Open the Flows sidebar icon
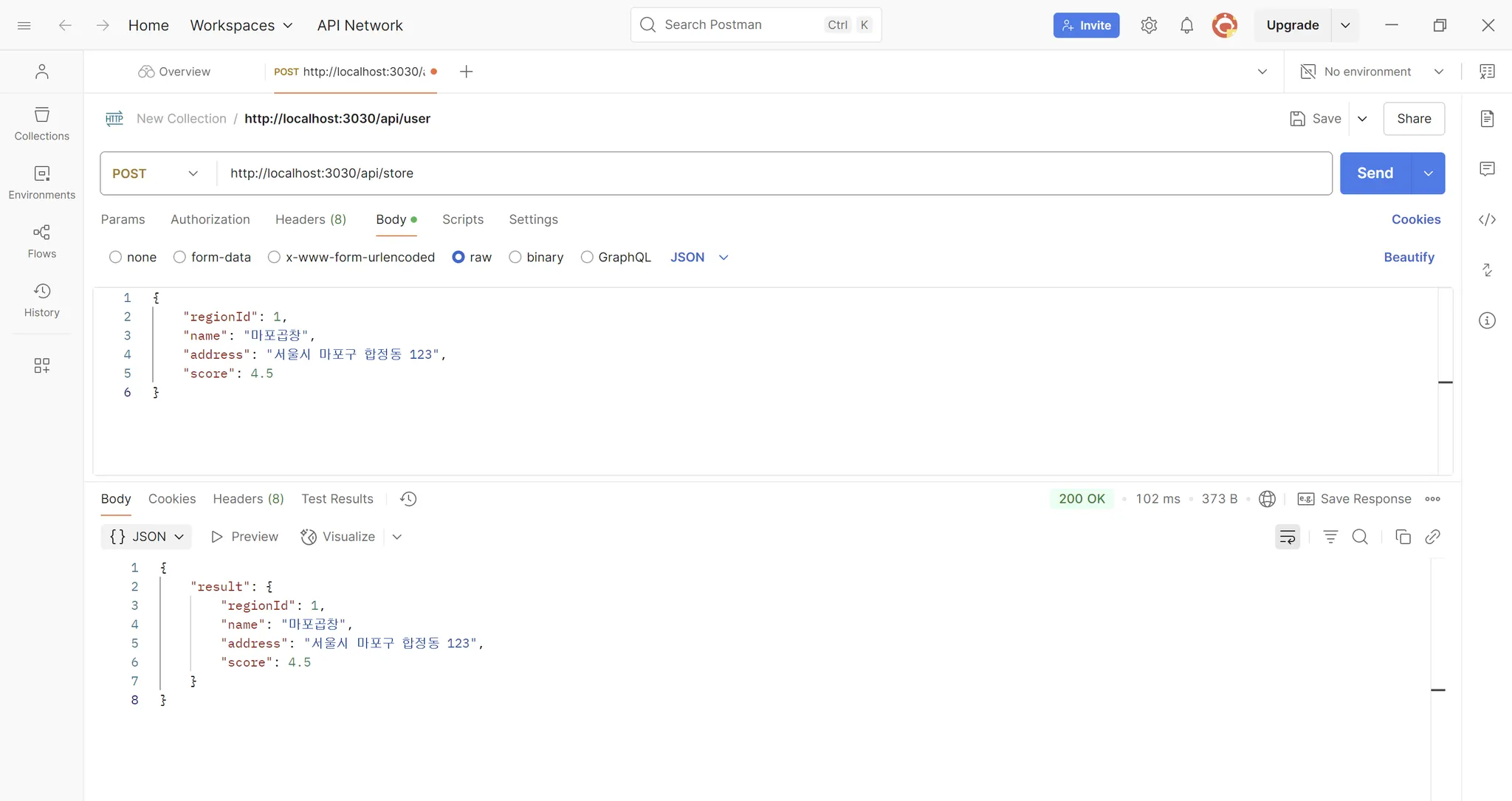The width and height of the screenshot is (1512, 801). [x=41, y=241]
